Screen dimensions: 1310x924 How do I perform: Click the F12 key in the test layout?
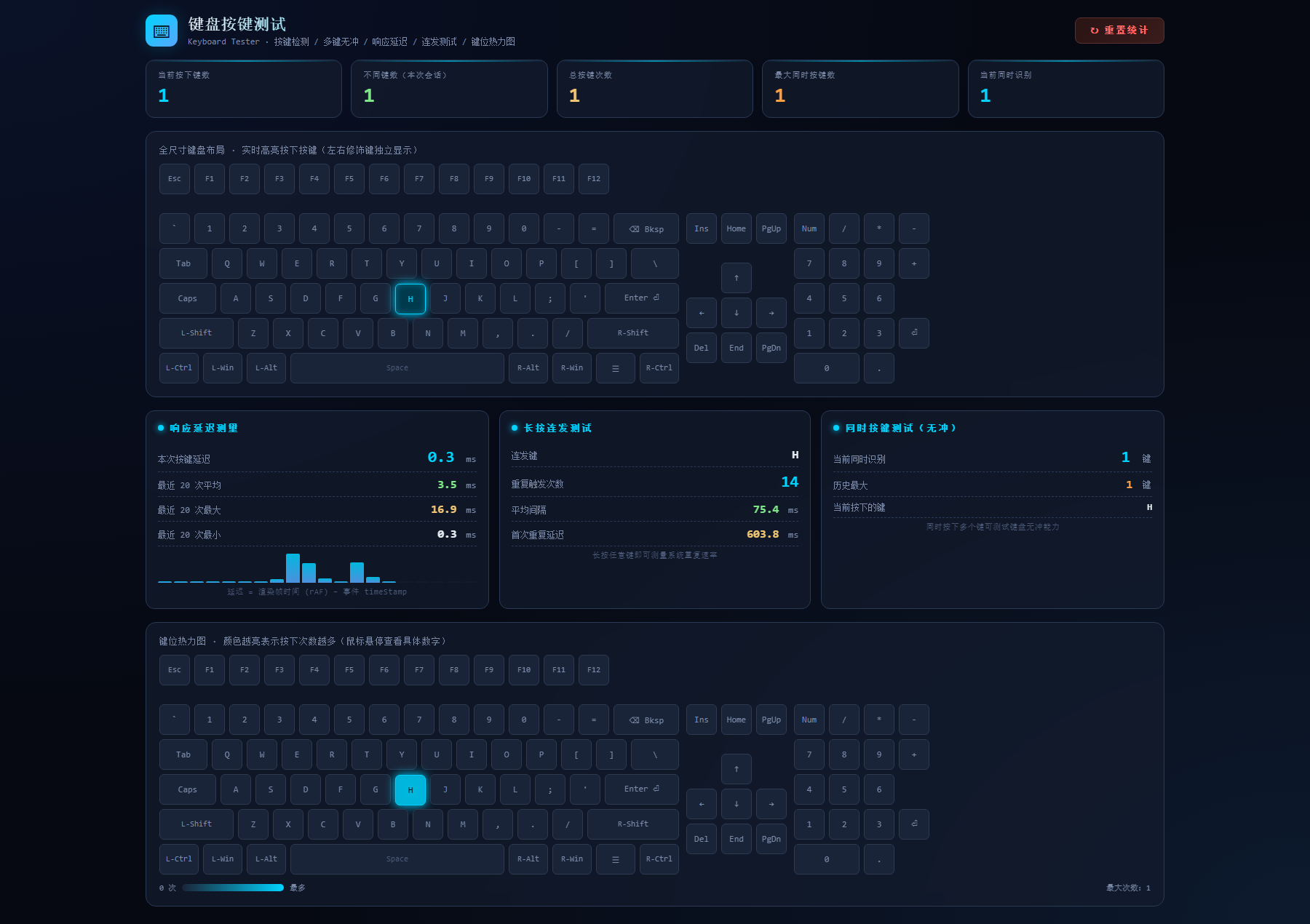(594, 179)
